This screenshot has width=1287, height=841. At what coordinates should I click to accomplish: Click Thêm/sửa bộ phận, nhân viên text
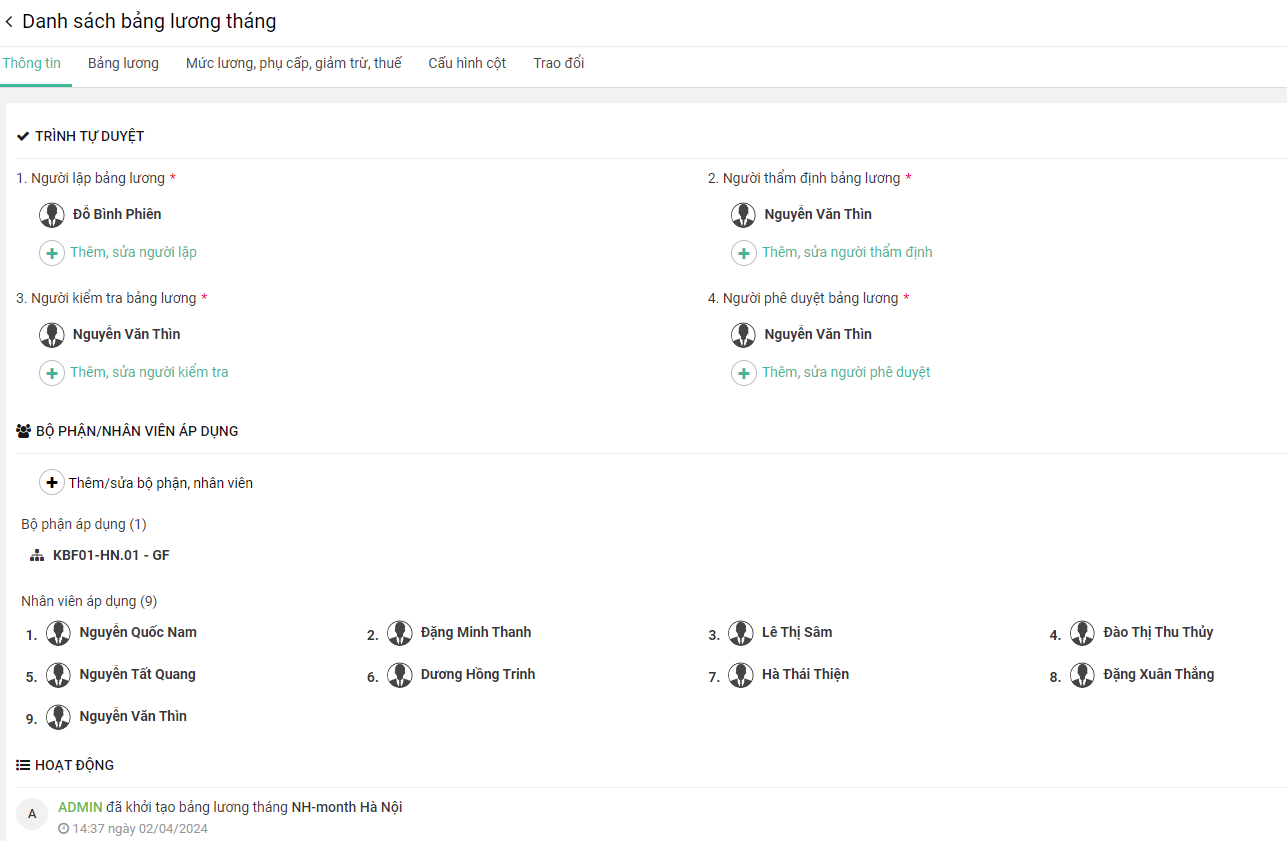[160, 483]
